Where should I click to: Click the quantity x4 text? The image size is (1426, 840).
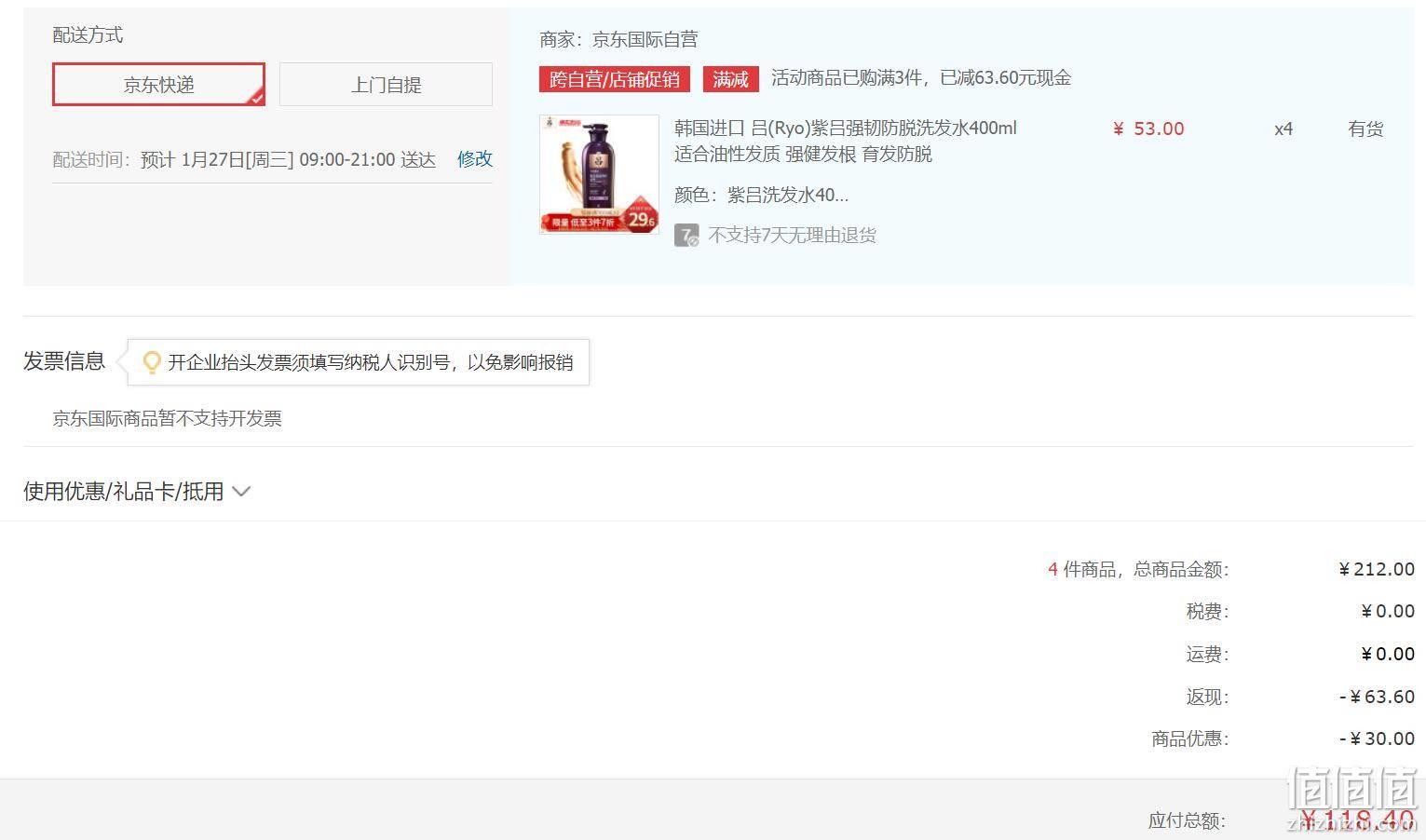pos(1283,129)
